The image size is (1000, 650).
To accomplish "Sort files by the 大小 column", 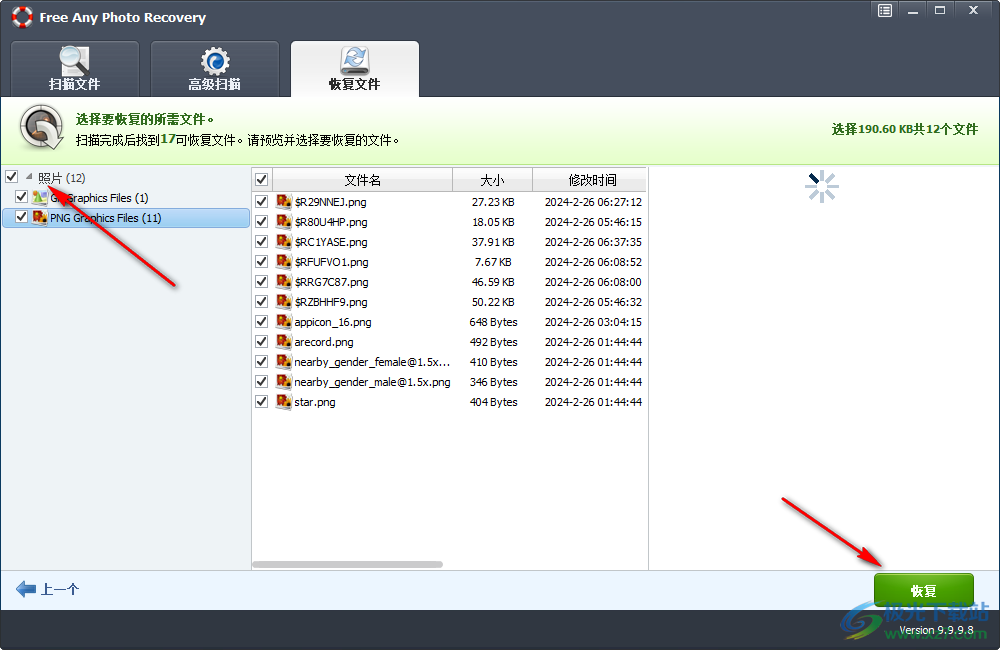I will coord(492,179).
